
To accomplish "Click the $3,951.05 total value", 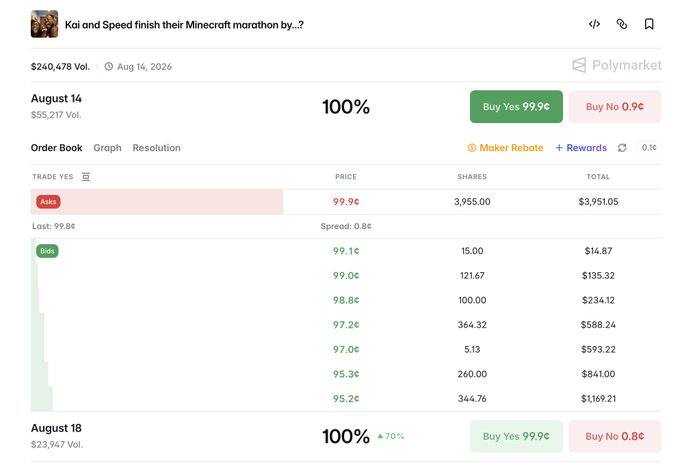I will tap(598, 202).
